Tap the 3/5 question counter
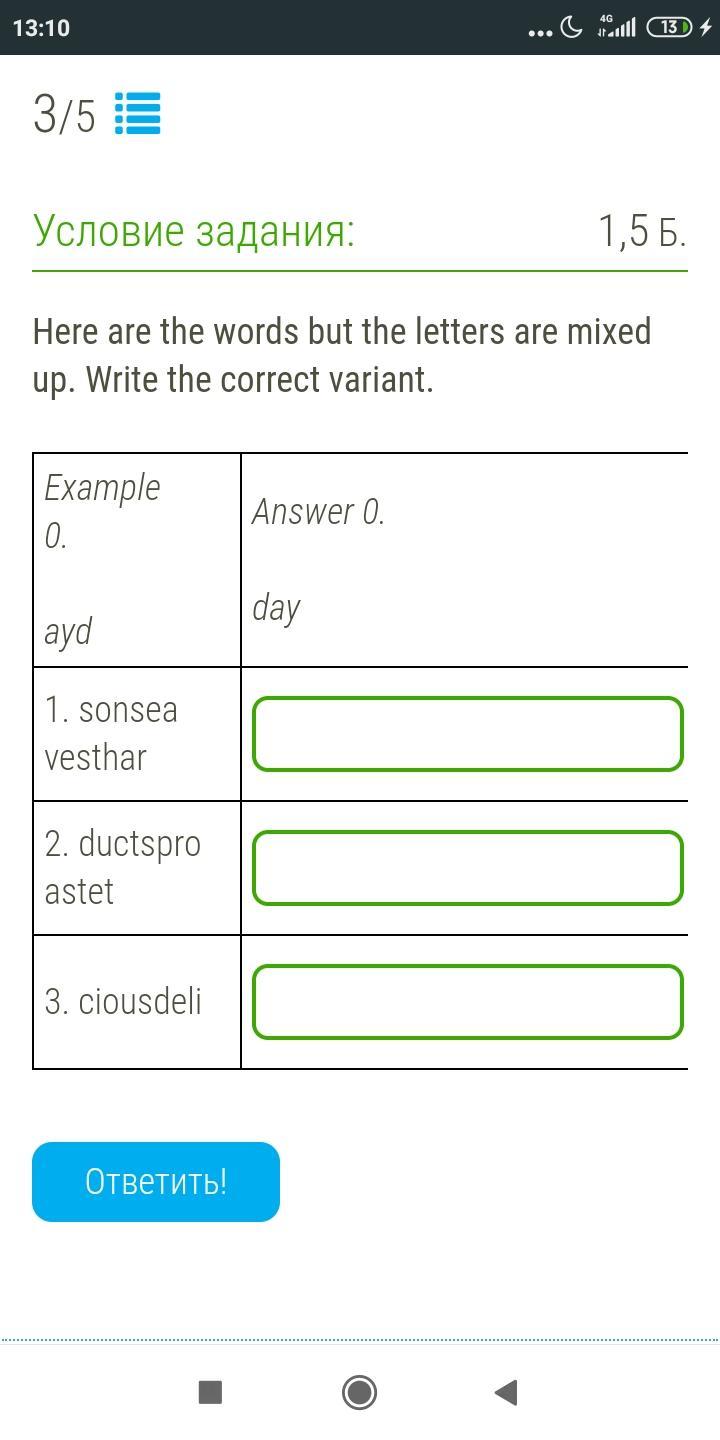 (x=64, y=116)
